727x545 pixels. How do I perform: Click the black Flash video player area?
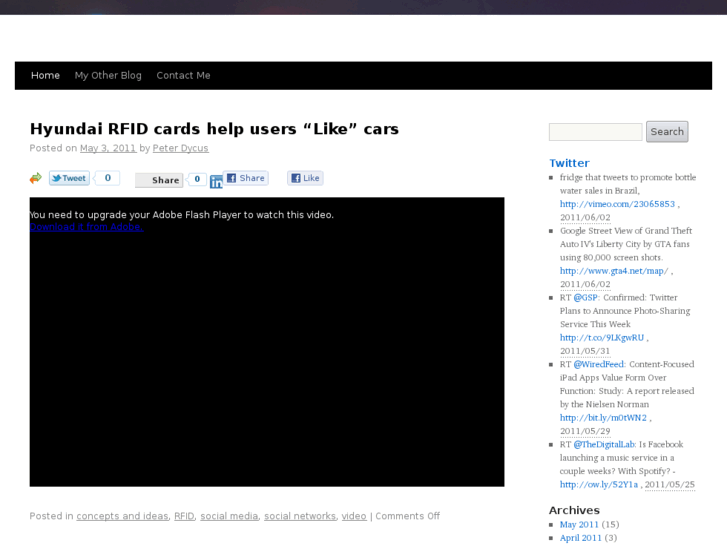(267, 342)
